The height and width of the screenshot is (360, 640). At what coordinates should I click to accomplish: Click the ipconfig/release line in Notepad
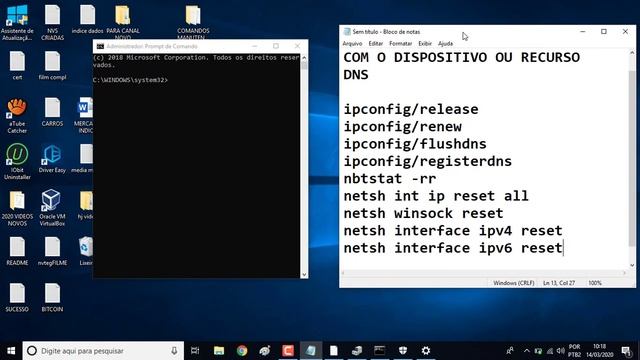click(411, 109)
